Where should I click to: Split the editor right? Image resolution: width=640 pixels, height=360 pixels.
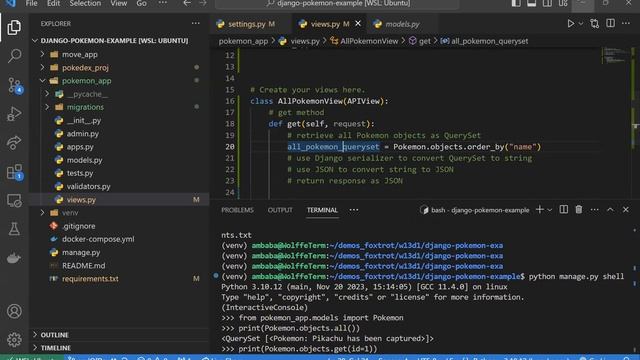(610, 23)
